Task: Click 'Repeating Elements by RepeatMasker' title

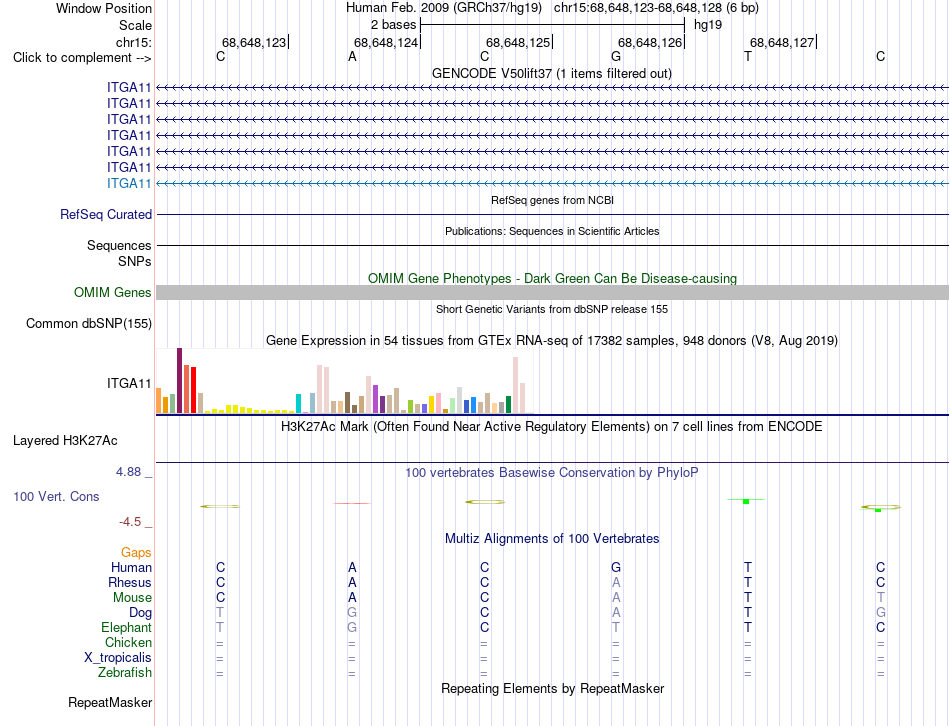Action: [553, 688]
